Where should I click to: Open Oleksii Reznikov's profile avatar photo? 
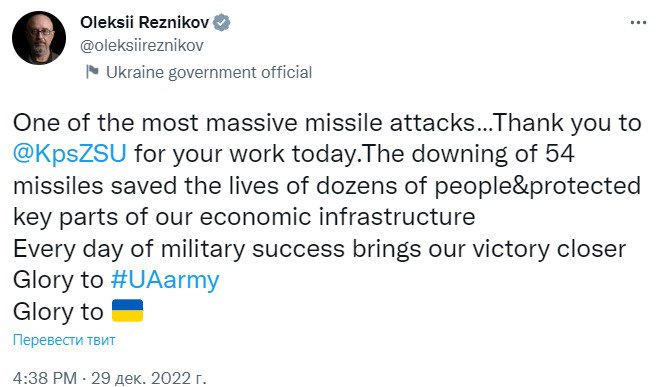pyautogui.click(x=39, y=38)
